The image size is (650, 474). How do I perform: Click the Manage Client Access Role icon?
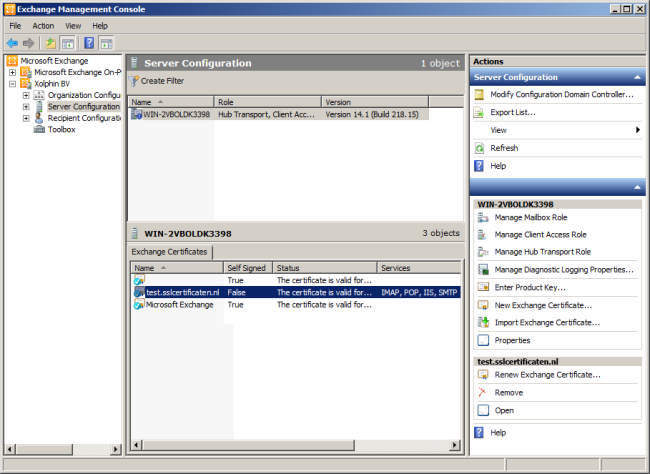(x=483, y=235)
